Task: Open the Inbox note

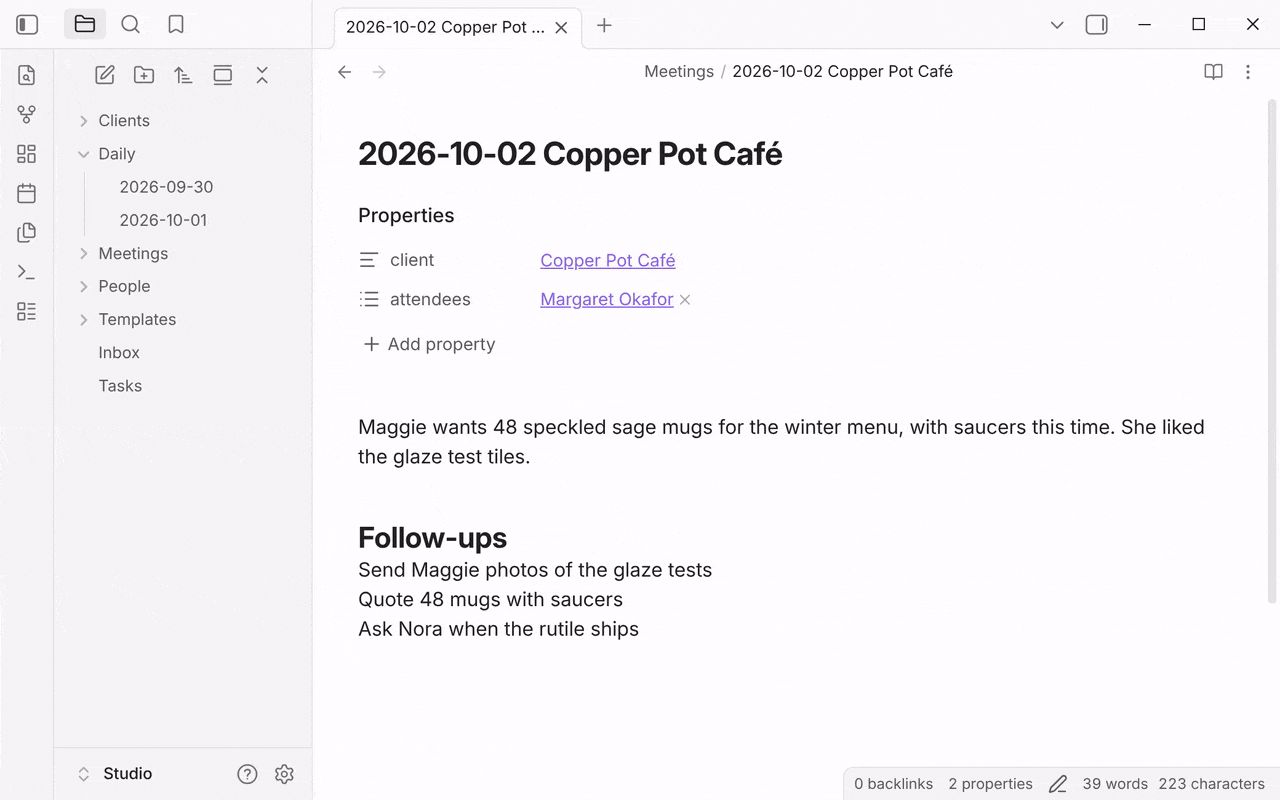Action: tap(119, 353)
